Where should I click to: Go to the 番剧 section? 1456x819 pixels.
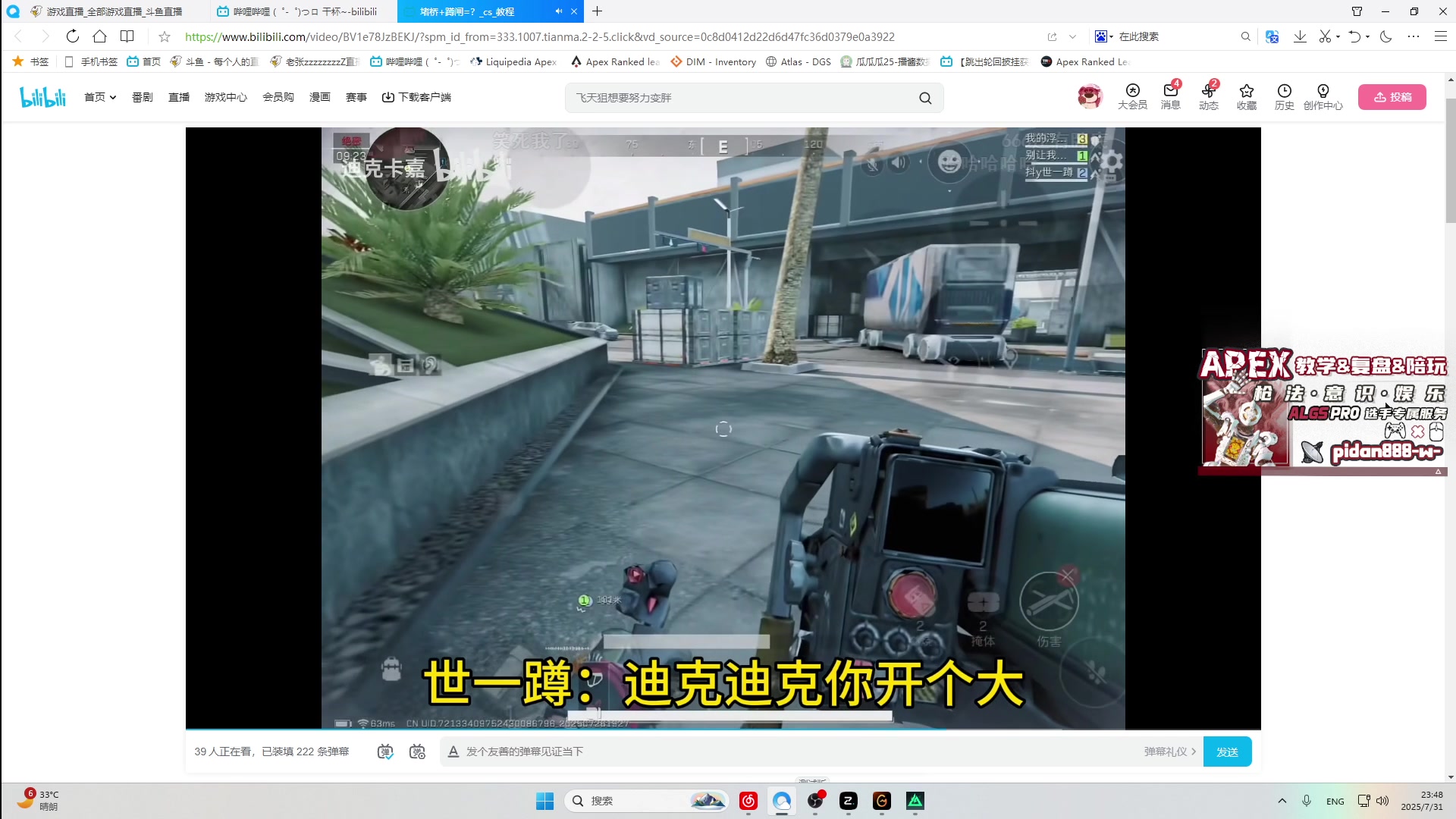pyautogui.click(x=143, y=97)
